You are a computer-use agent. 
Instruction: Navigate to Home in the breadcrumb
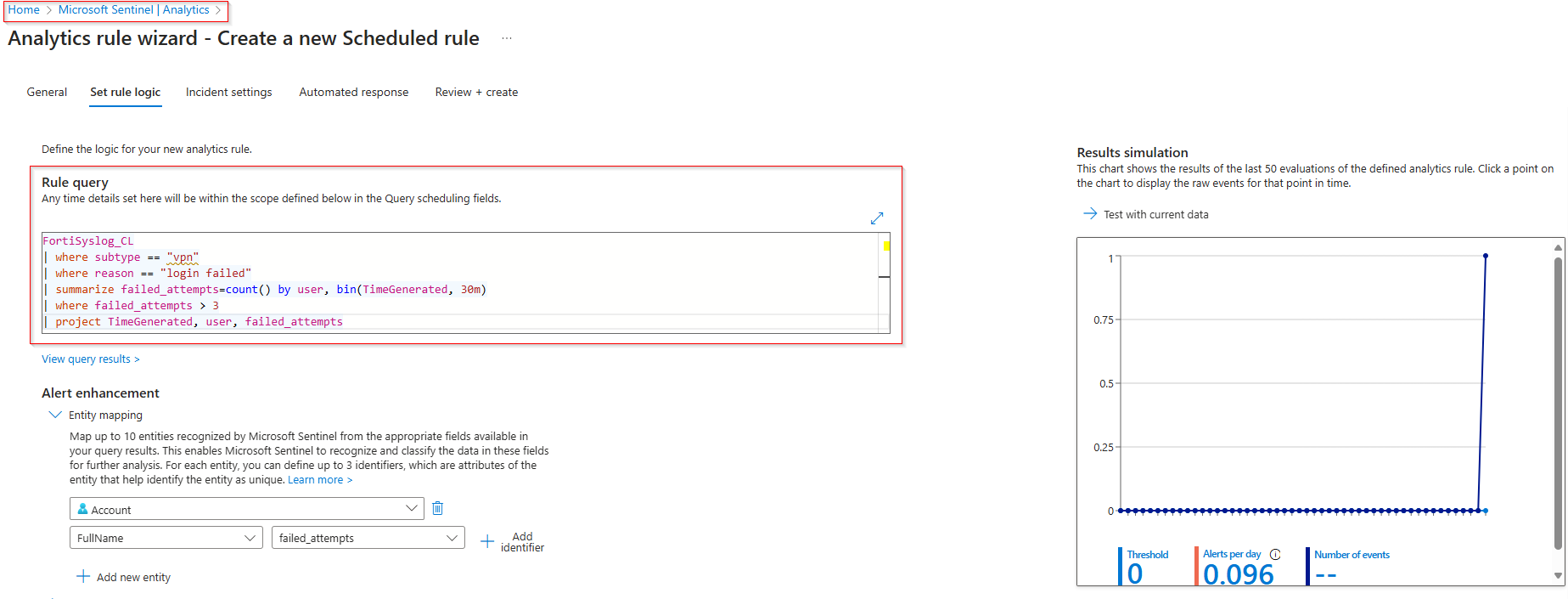[x=24, y=10]
